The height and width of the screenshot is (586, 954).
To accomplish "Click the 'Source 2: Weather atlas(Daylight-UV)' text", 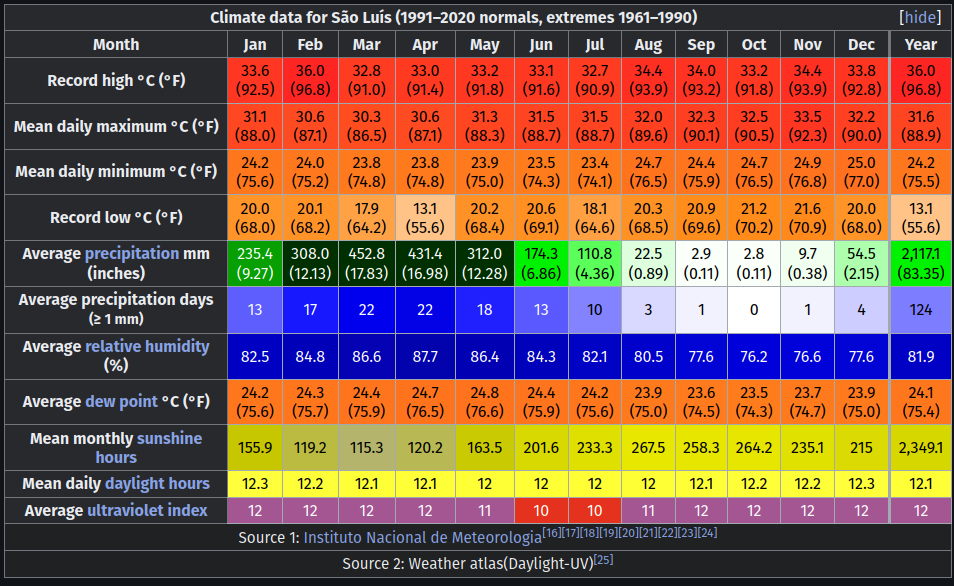I will click(467, 563).
